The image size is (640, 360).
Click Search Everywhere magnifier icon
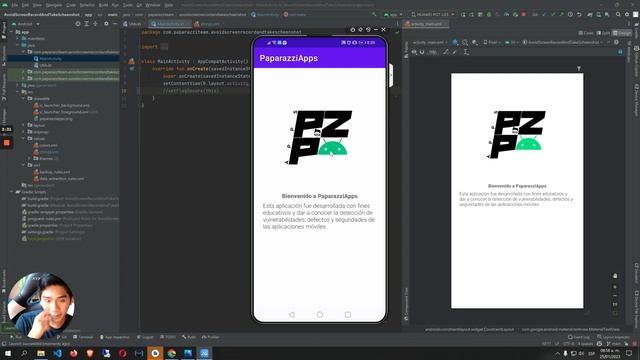618,14
